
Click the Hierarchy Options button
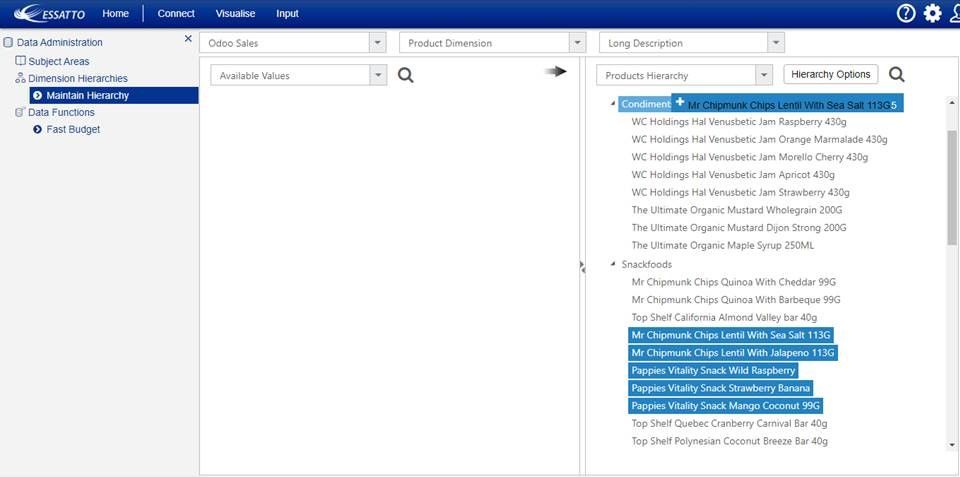click(x=831, y=74)
